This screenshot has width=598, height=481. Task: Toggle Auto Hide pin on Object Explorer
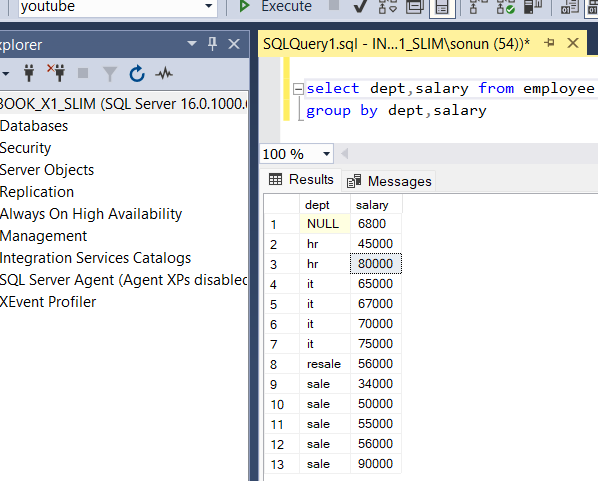[212, 44]
